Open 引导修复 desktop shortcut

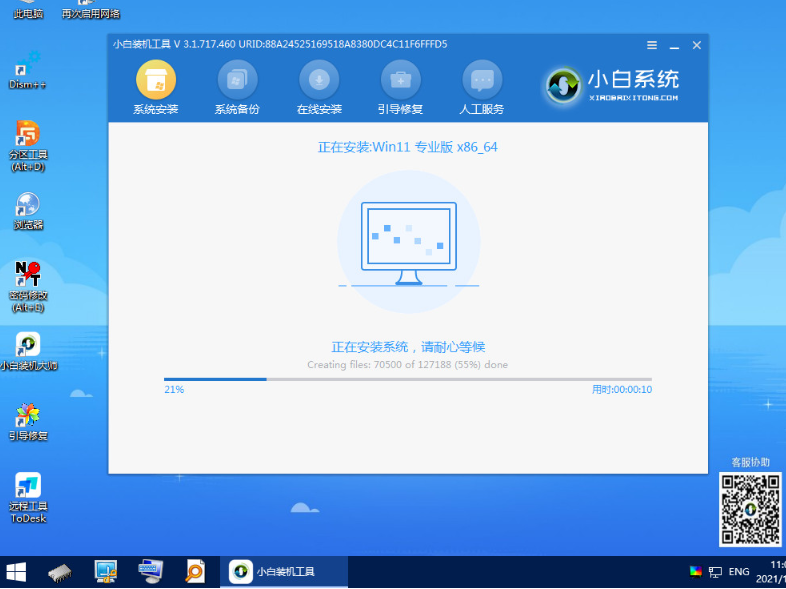coord(27,420)
